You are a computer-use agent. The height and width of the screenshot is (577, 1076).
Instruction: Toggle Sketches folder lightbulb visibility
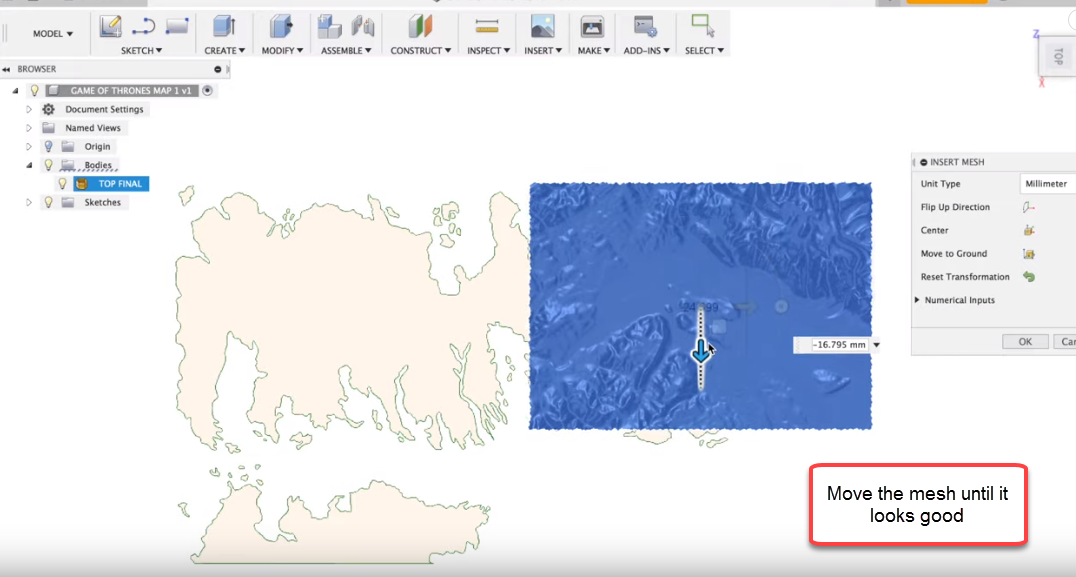coord(48,202)
